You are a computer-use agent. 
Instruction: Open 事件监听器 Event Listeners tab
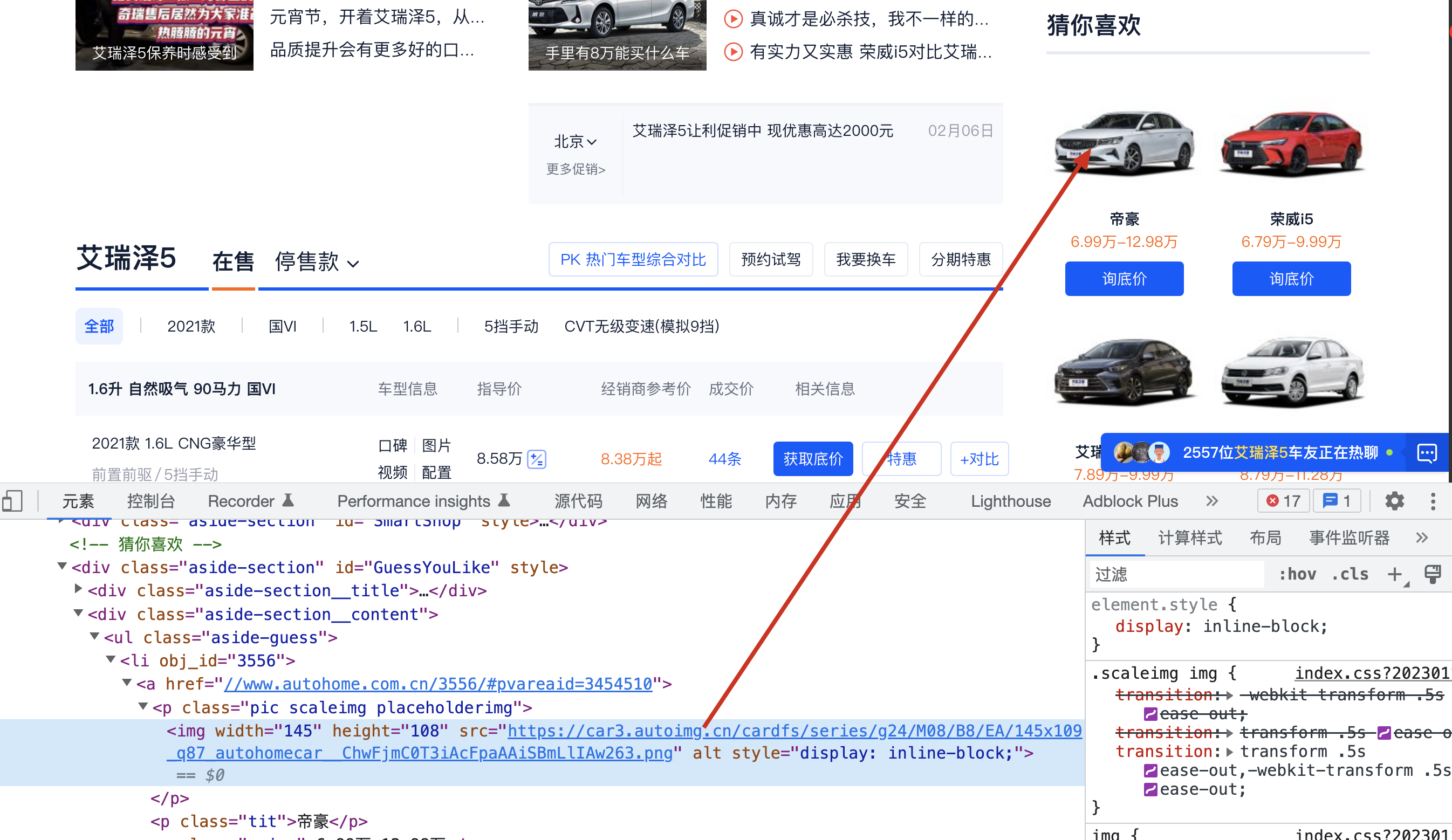1349,538
